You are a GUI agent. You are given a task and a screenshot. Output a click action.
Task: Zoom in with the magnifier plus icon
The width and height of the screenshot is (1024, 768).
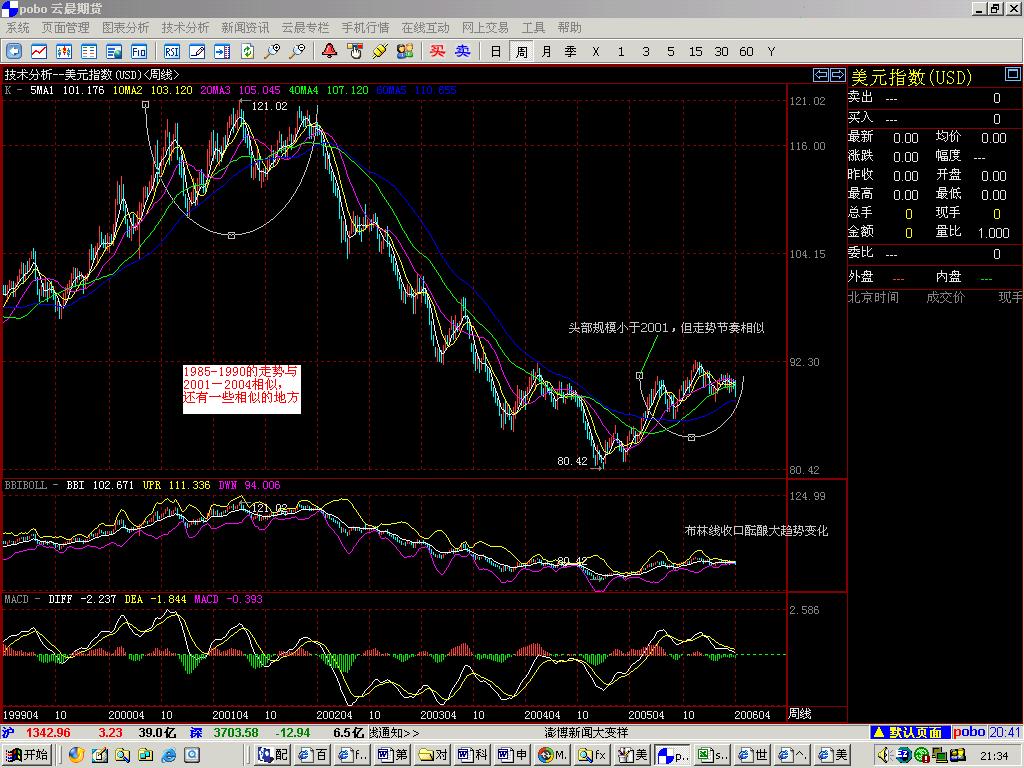click(x=272, y=51)
